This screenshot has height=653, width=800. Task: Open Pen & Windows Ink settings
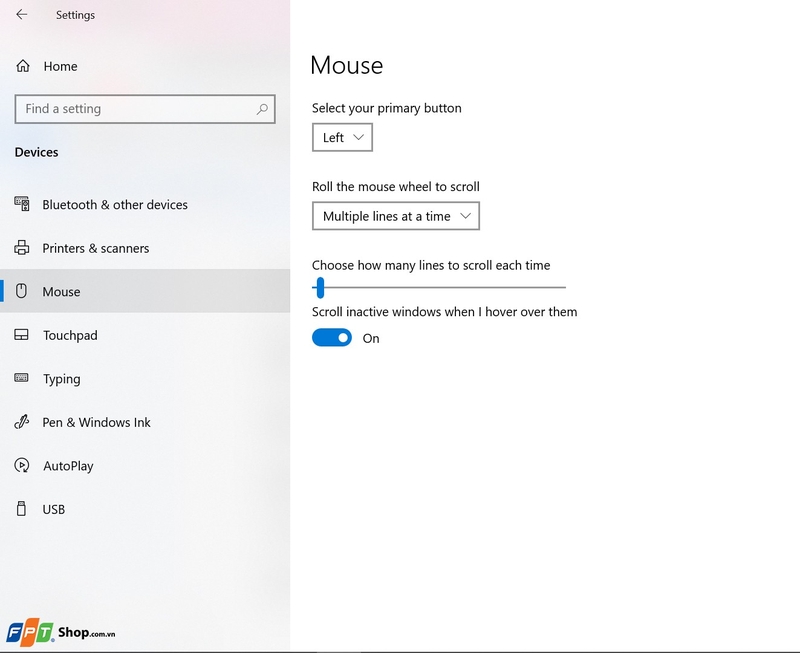click(145, 422)
